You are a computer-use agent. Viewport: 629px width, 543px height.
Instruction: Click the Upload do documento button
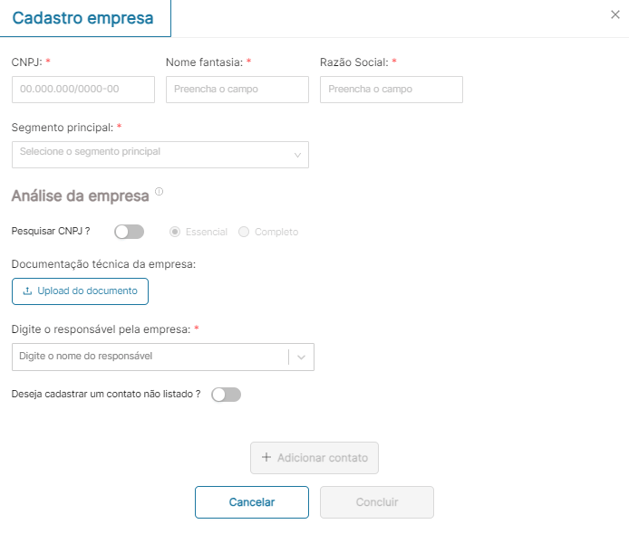80,291
